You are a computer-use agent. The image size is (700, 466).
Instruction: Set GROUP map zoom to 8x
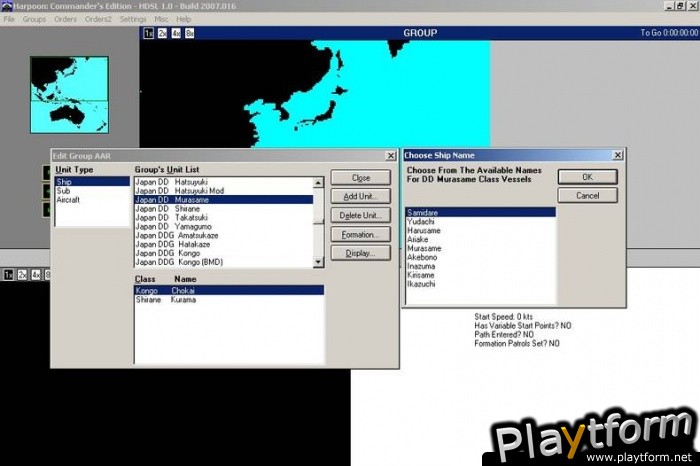click(x=189, y=33)
